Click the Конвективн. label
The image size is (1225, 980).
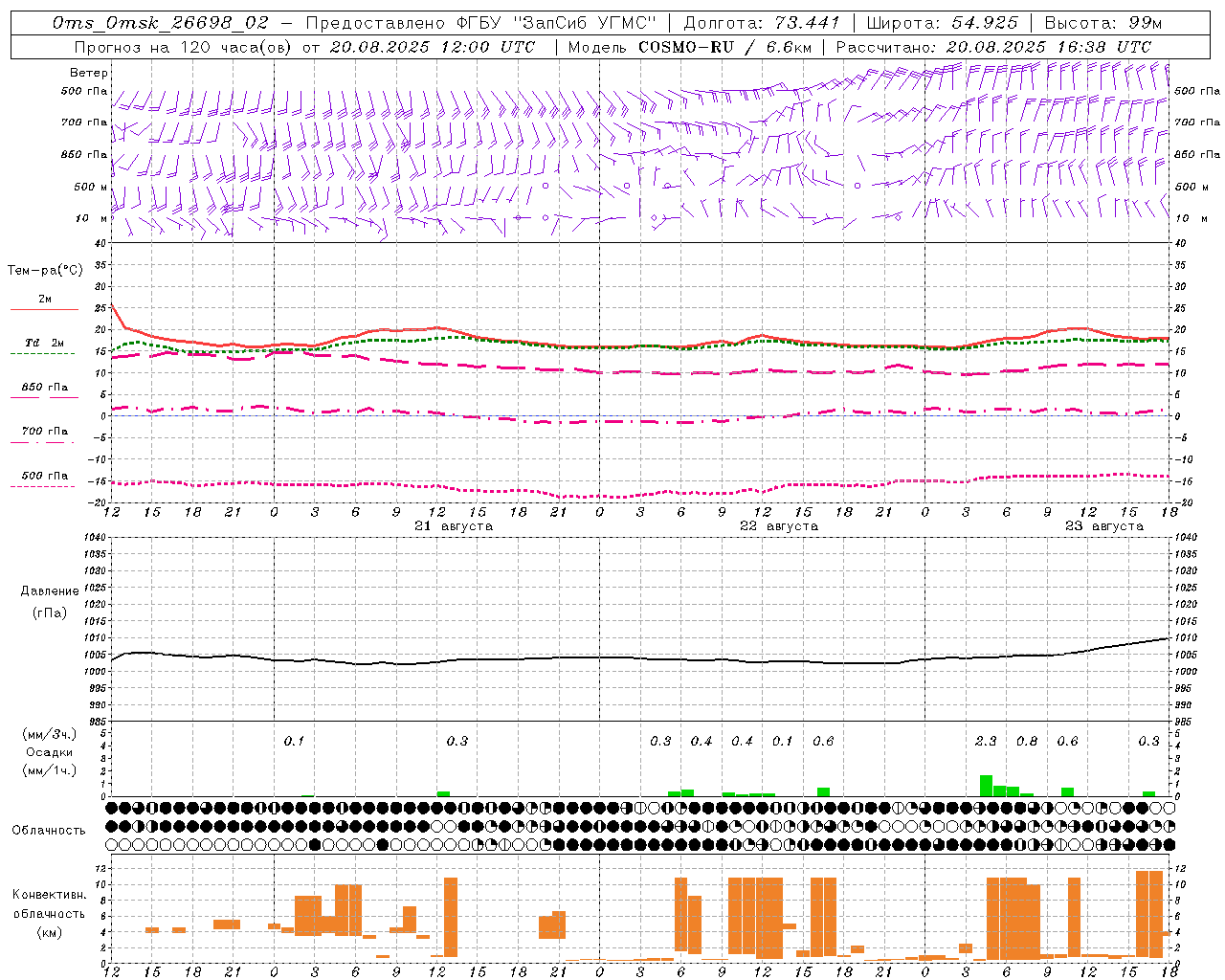tap(50, 895)
